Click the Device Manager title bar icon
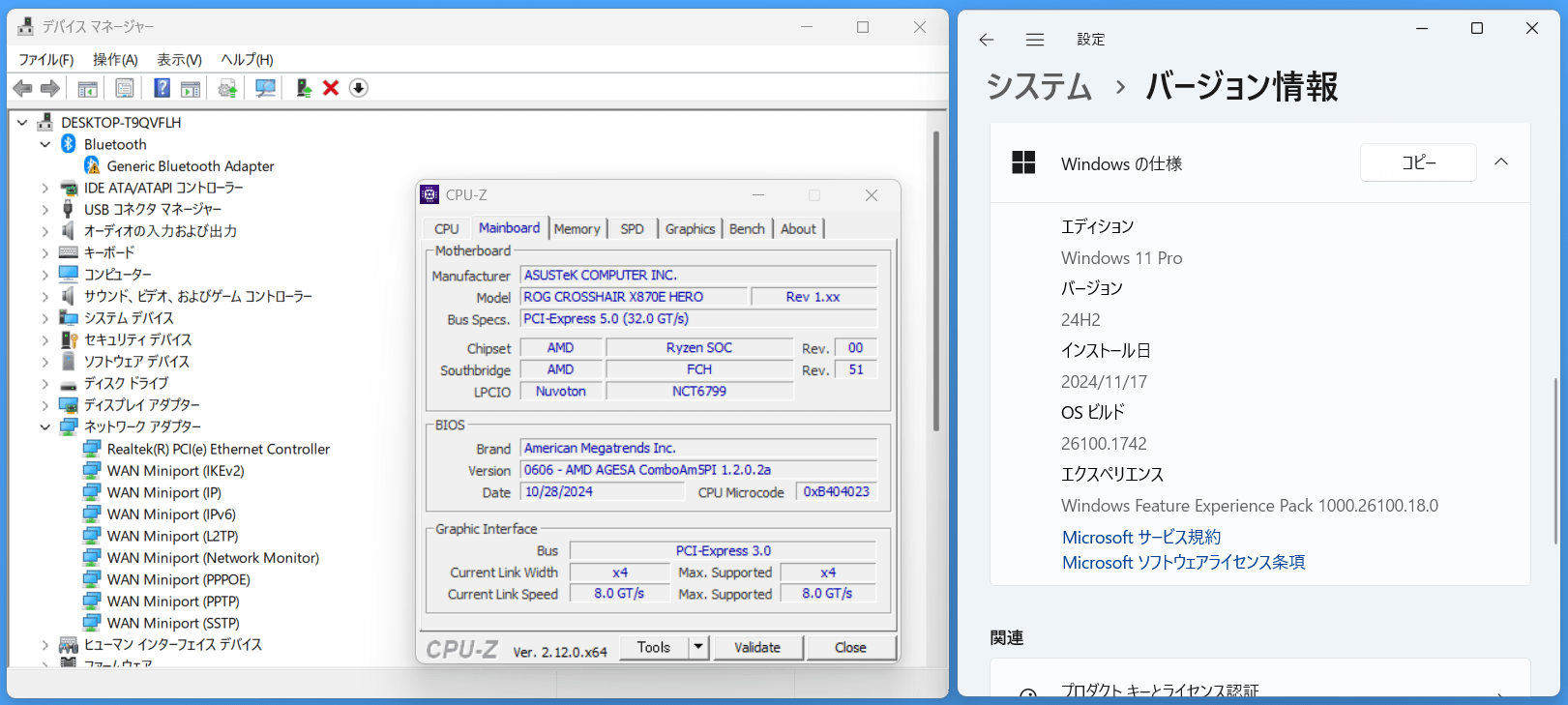Viewport: 1568px width, 705px height. click(25, 26)
